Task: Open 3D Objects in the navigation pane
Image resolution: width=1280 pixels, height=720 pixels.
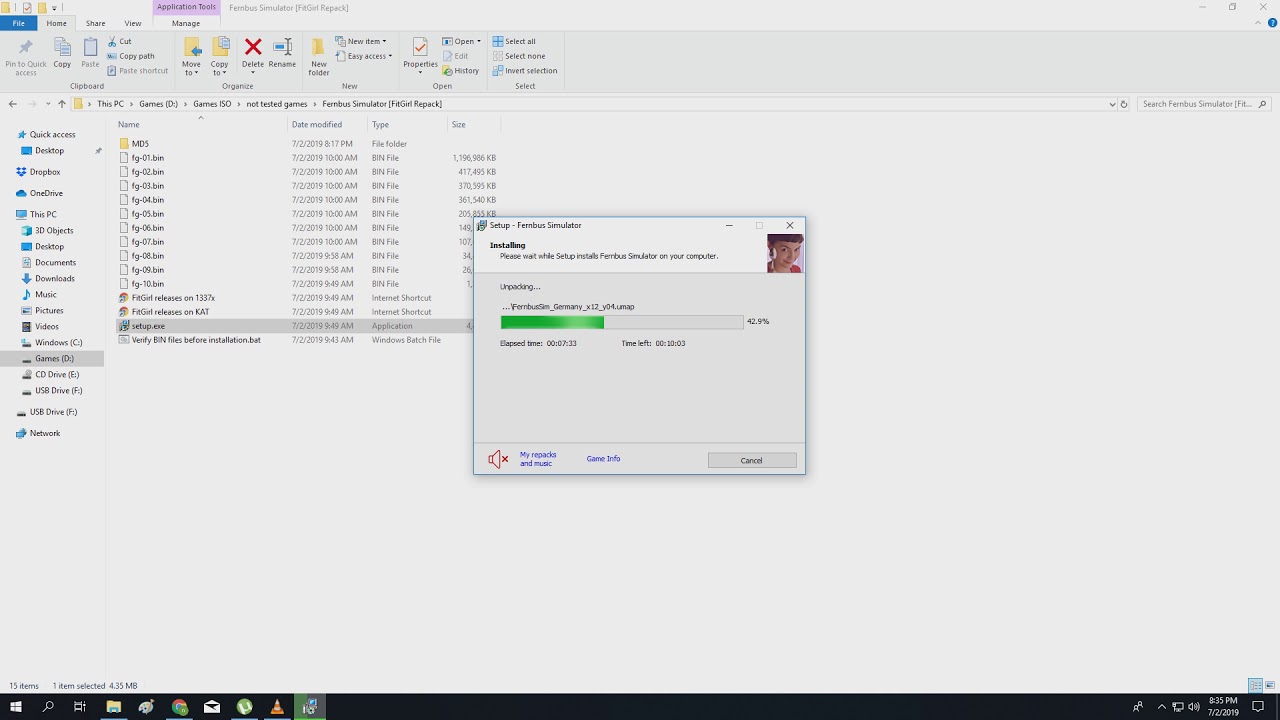Action: point(54,231)
